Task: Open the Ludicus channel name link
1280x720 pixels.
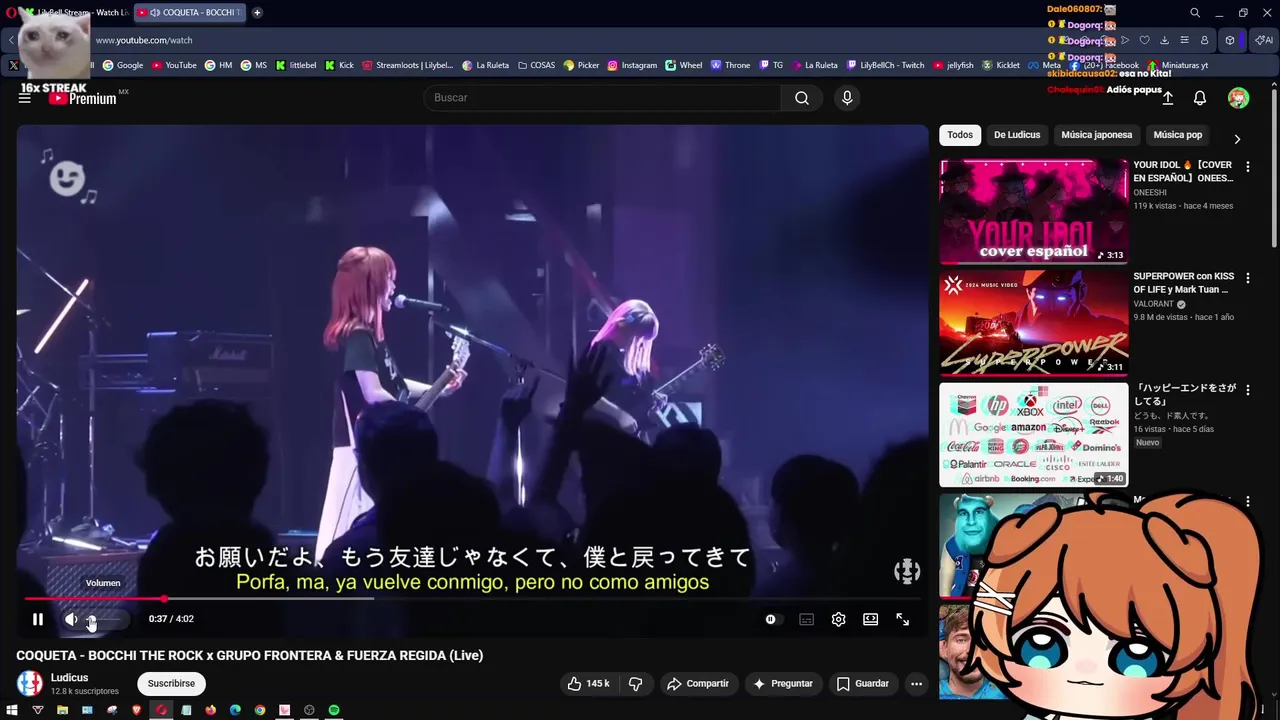Action: click(x=70, y=678)
